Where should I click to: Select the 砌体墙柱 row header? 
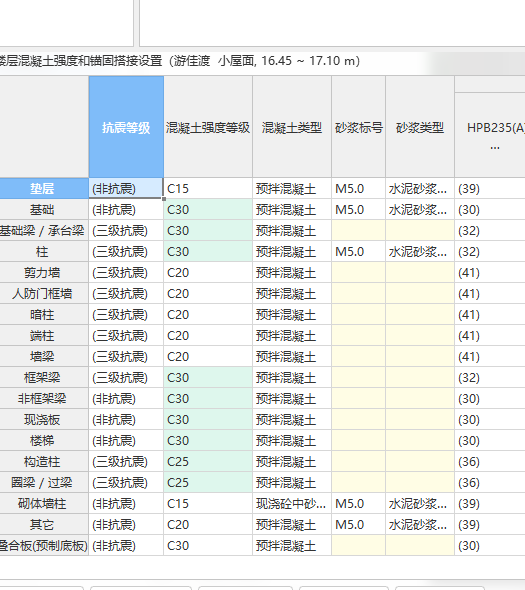tap(44, 504)
